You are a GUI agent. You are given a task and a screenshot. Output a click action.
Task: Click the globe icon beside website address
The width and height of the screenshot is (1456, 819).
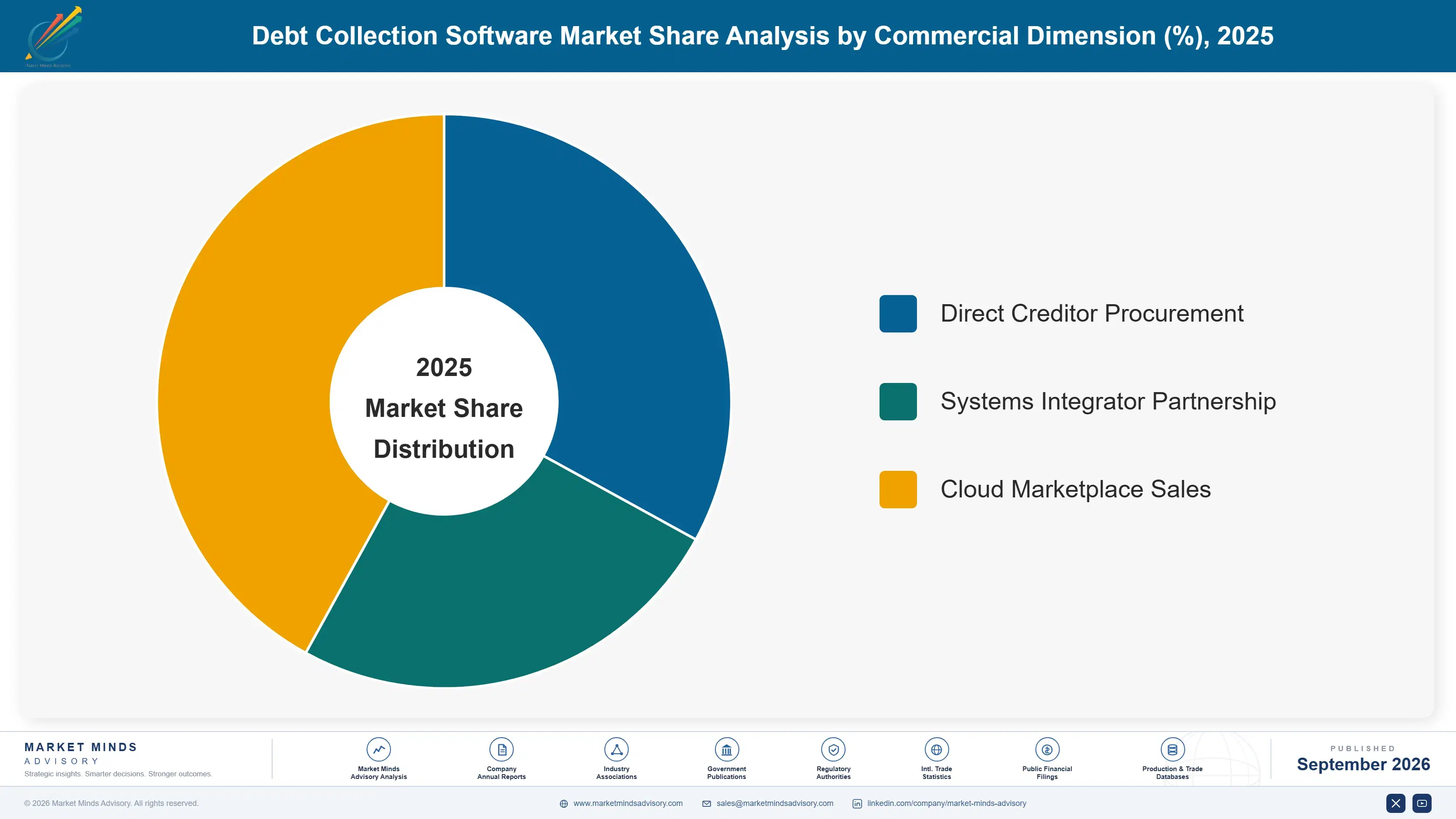(x=563, y=804)
